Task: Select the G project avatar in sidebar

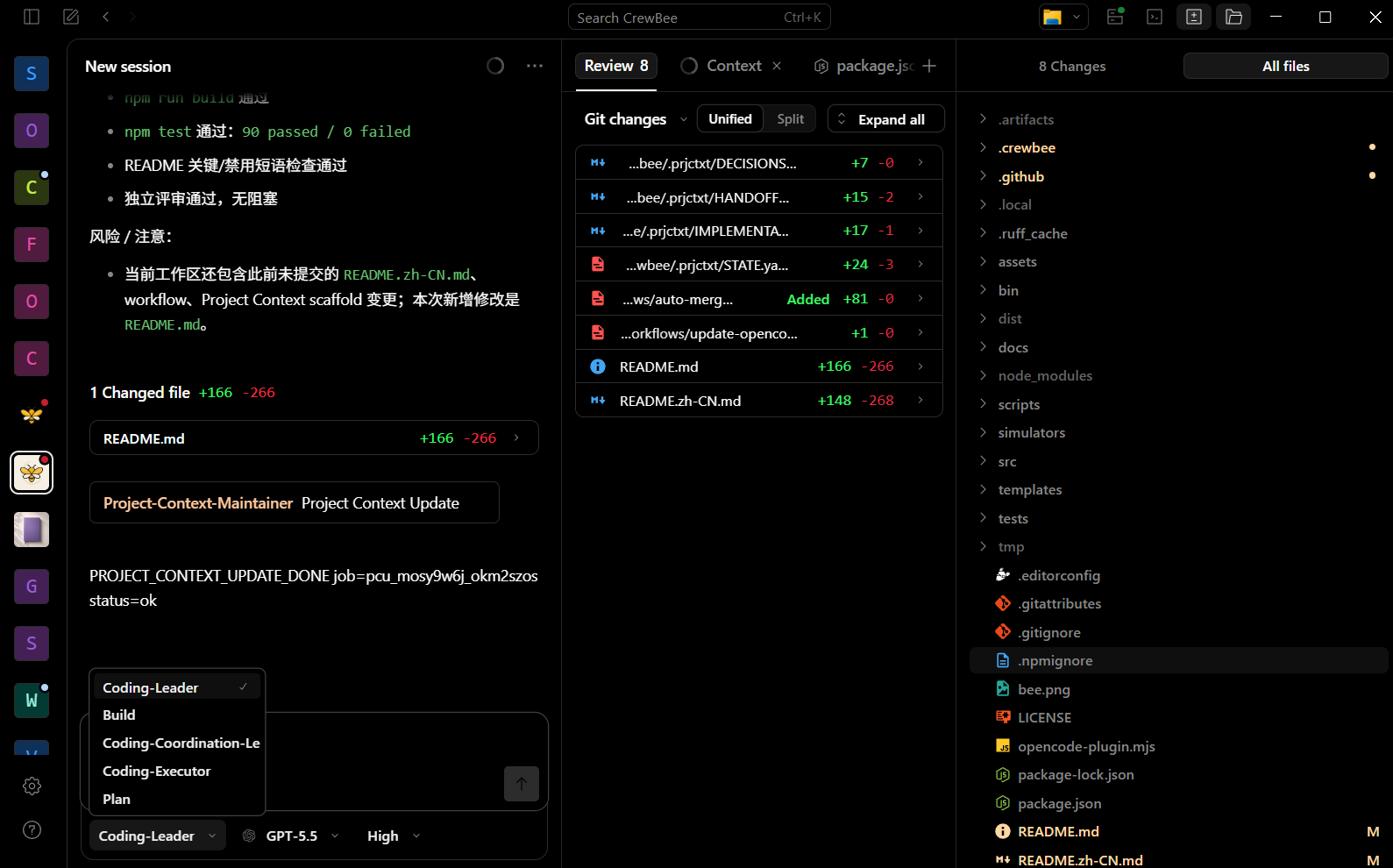Action: pyautogui.click(x=32, y=587)
